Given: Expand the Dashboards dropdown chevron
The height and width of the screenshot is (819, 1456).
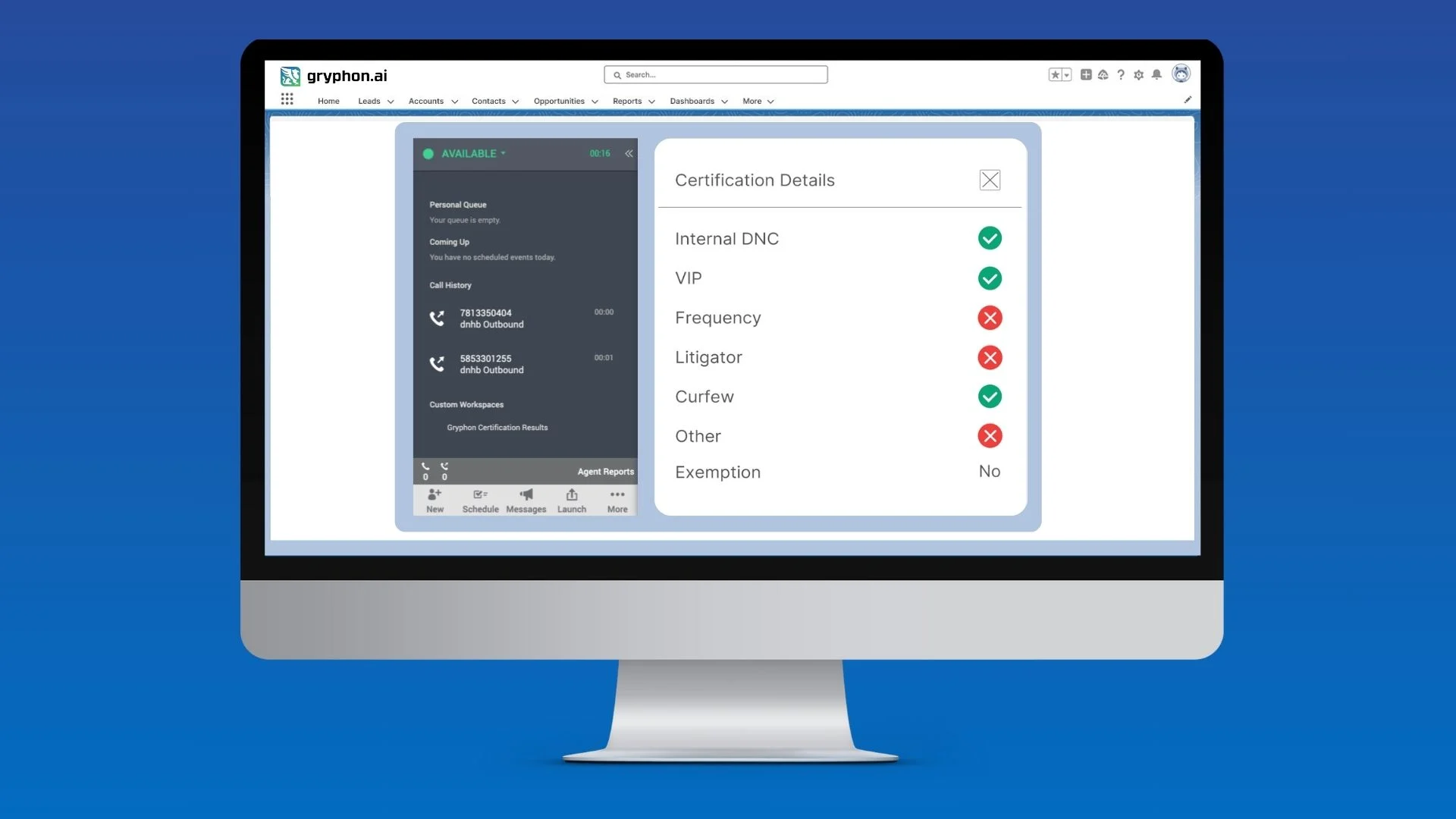Looking at the screenshot, I should click(724, 102).
